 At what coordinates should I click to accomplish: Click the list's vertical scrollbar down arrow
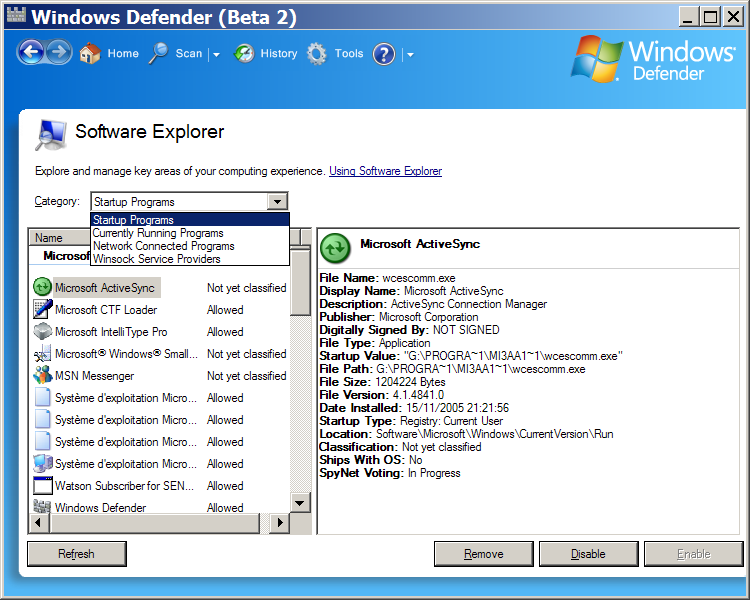(x=300, y=503)
